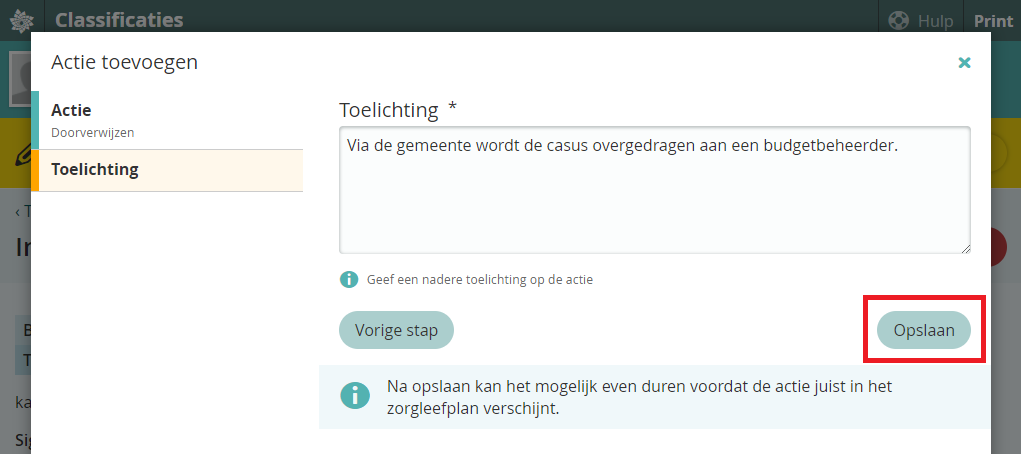Image resolution: width=1021 pixels, height=454 pixels.
Task: Click the user avatar thumbnail
Action: (x=18, y=78)
